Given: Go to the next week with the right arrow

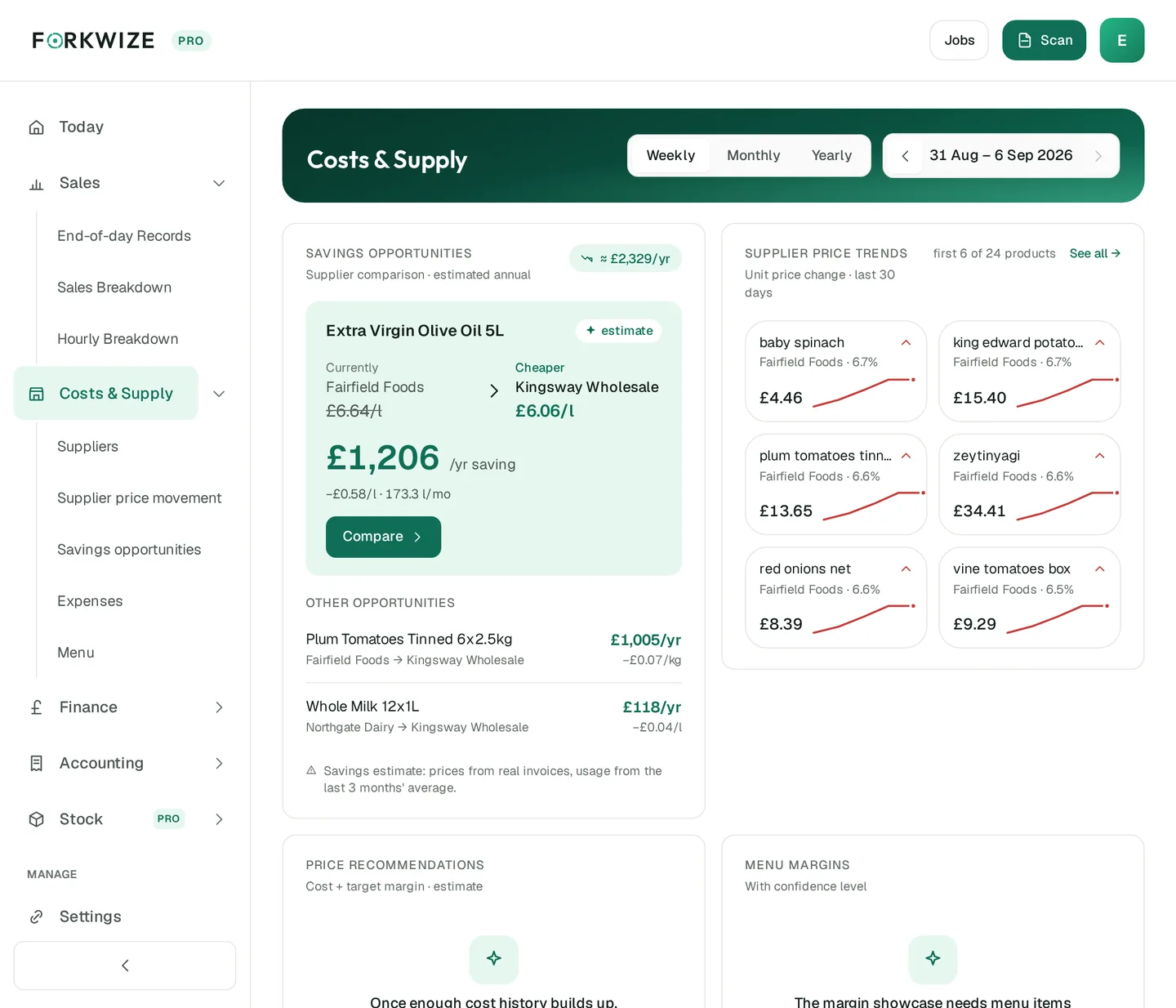Looking at the screenshot, I should pyautogui.click(x=1098, y=156).
